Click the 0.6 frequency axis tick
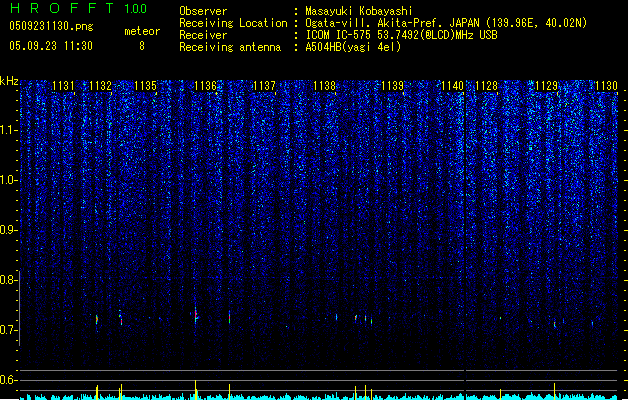The height and width of the screenshot is (400, 629). click(9, 380)
